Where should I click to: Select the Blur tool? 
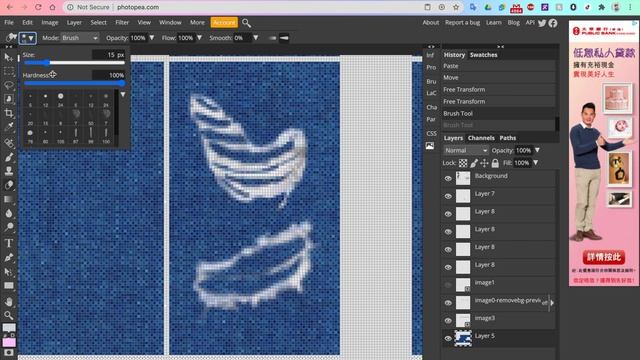9,213
